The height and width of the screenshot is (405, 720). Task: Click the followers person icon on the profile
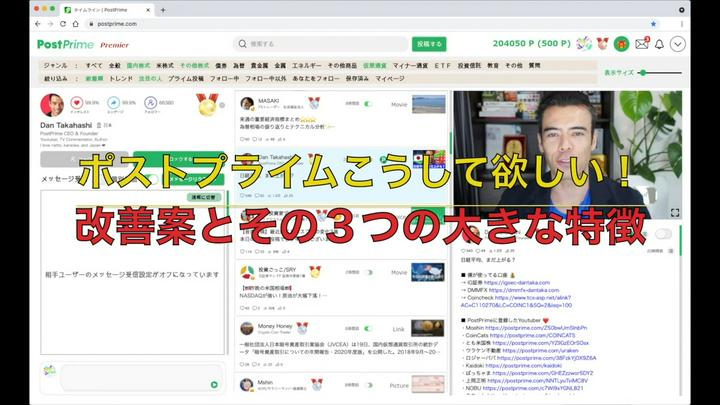(151, 102)
